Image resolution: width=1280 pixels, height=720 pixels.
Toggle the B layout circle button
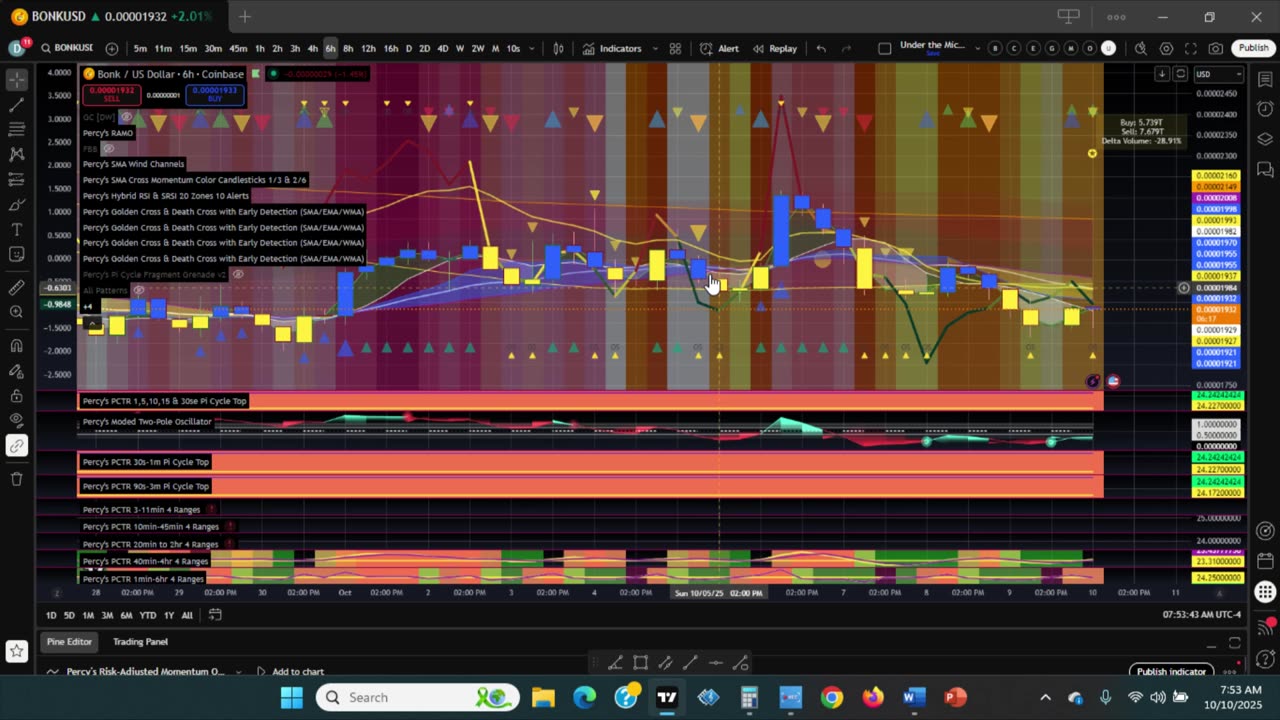tap(995, 48)
